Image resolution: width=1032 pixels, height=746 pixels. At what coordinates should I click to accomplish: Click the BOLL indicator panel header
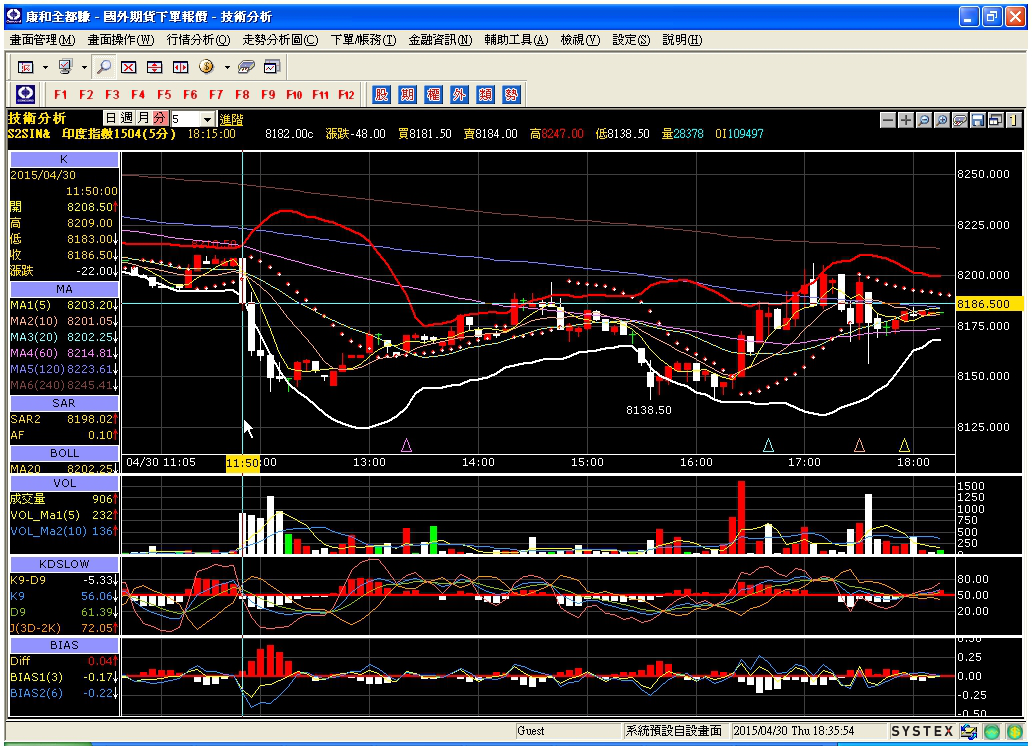click(64, 453)
